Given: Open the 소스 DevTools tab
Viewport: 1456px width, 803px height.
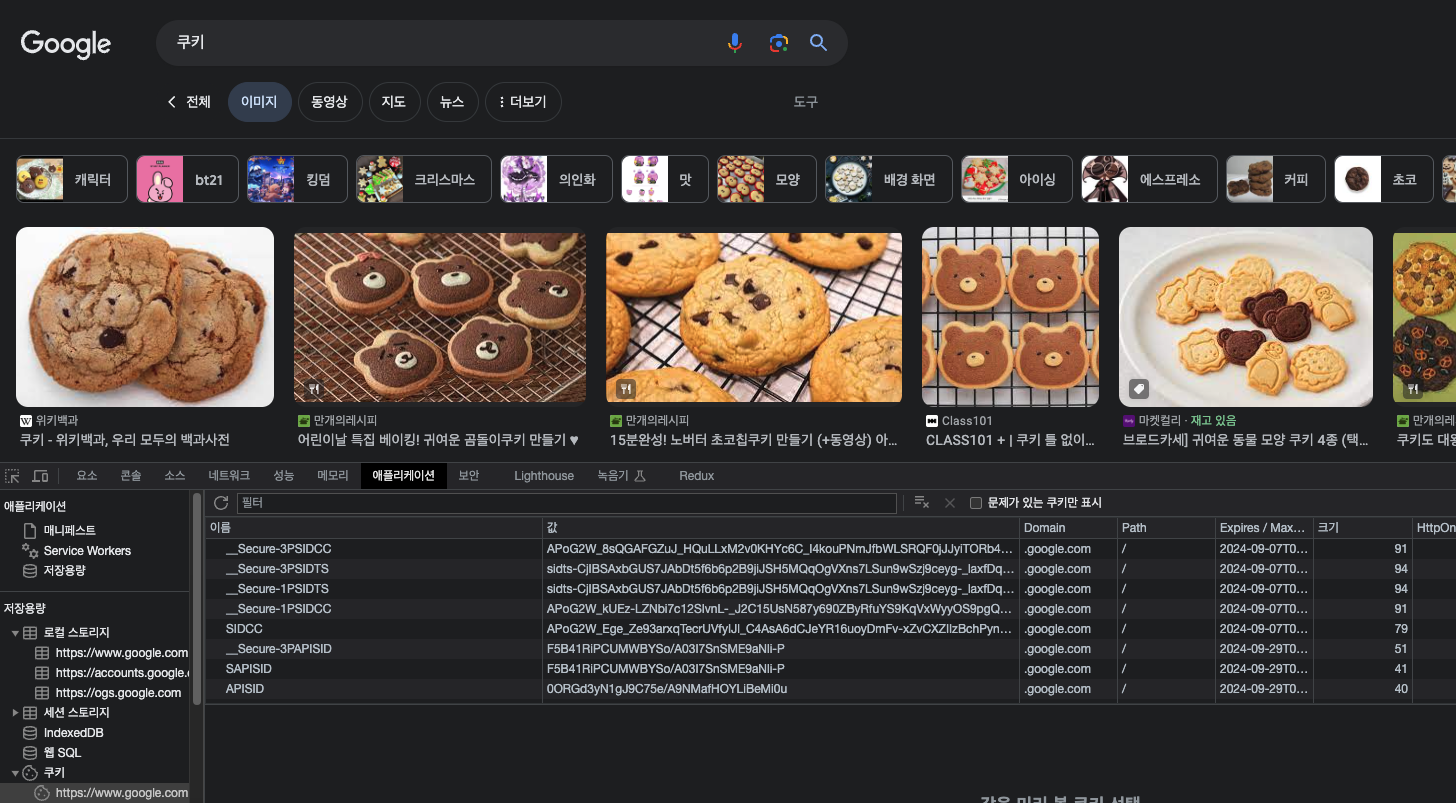Looking at the screenshot, I should click(x=175, y=476).
